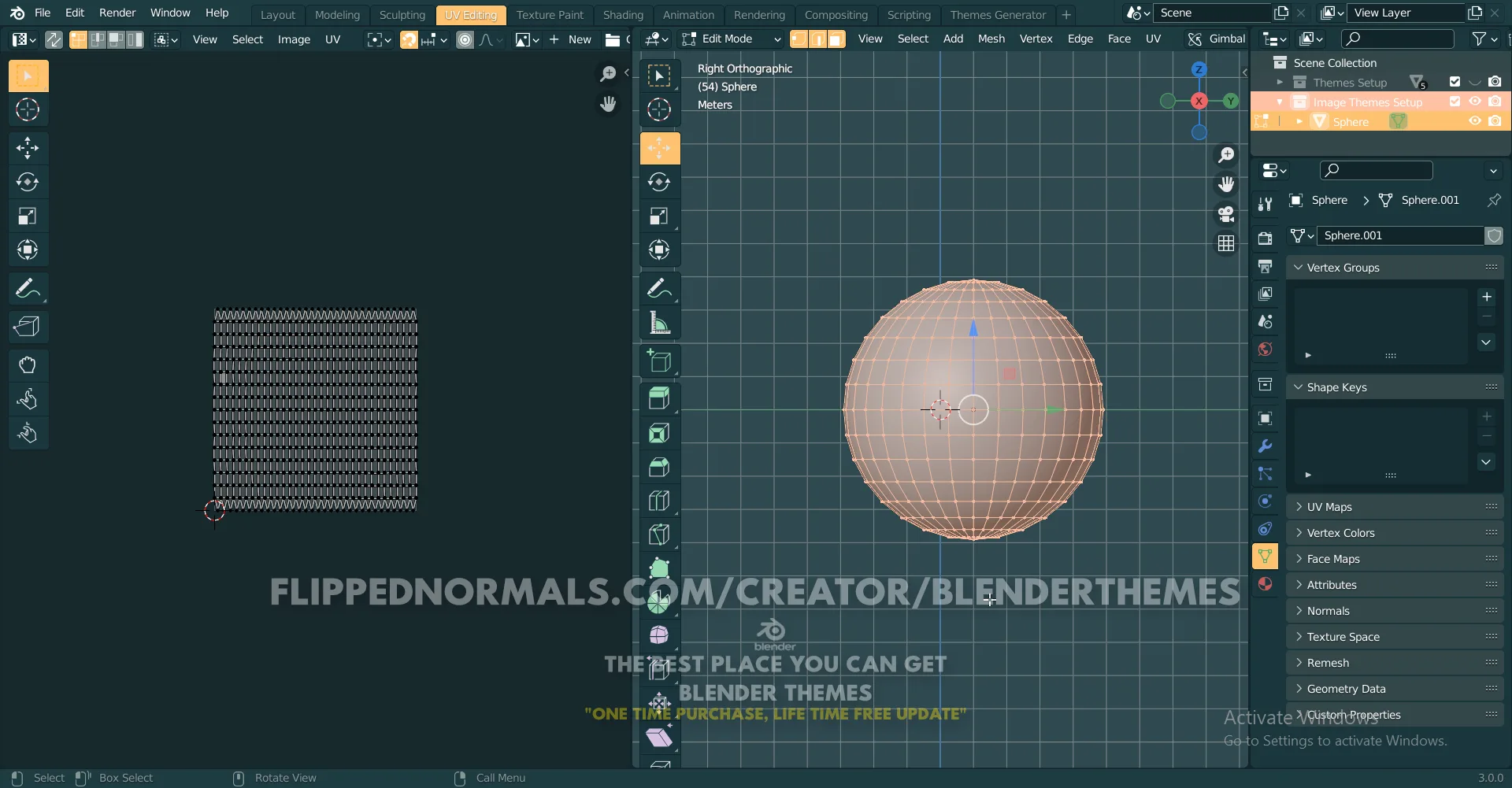Image resolution: width=1512 pixels, height=788 pixels.
Task: Hide the Sphere object in outliner
Action: (x=1475, y=121)
